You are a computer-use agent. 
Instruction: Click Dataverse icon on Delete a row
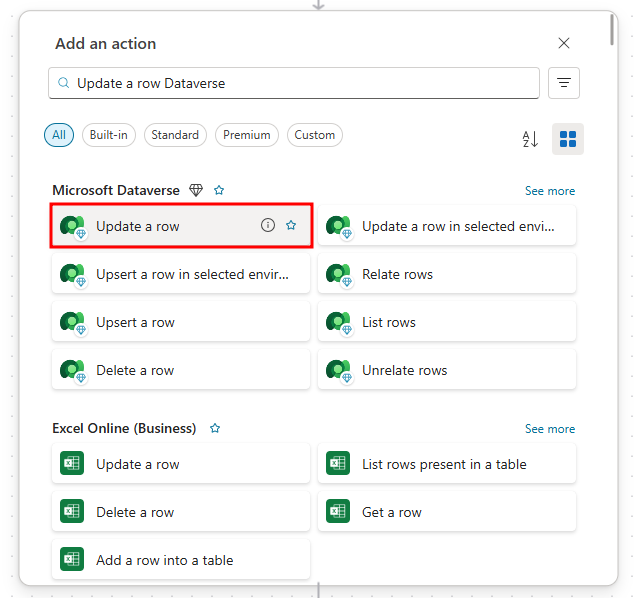click(x=73, y=371)
